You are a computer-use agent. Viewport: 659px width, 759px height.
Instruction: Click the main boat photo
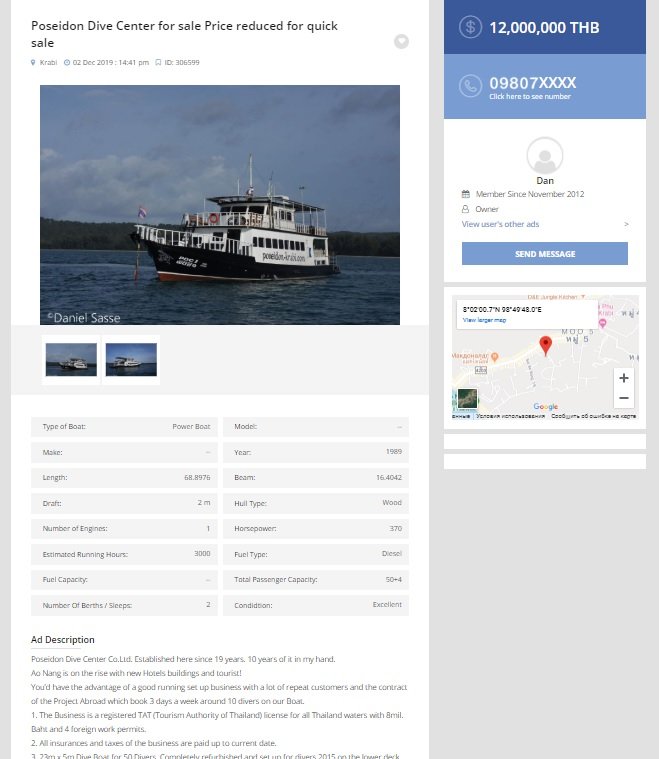click(x=220, y=205)
